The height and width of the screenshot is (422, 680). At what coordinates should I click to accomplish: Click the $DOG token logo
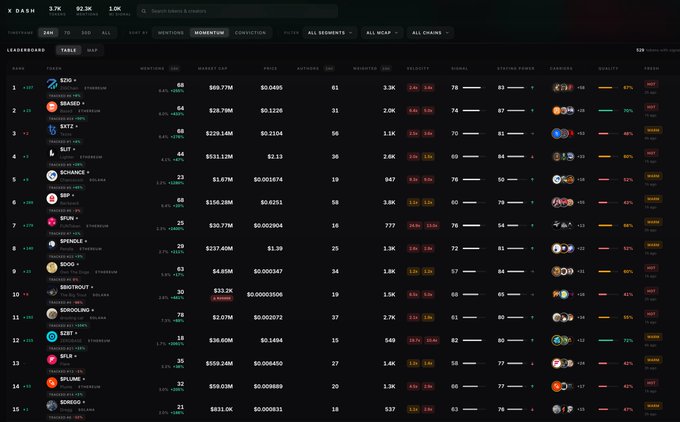pos(52,268)
